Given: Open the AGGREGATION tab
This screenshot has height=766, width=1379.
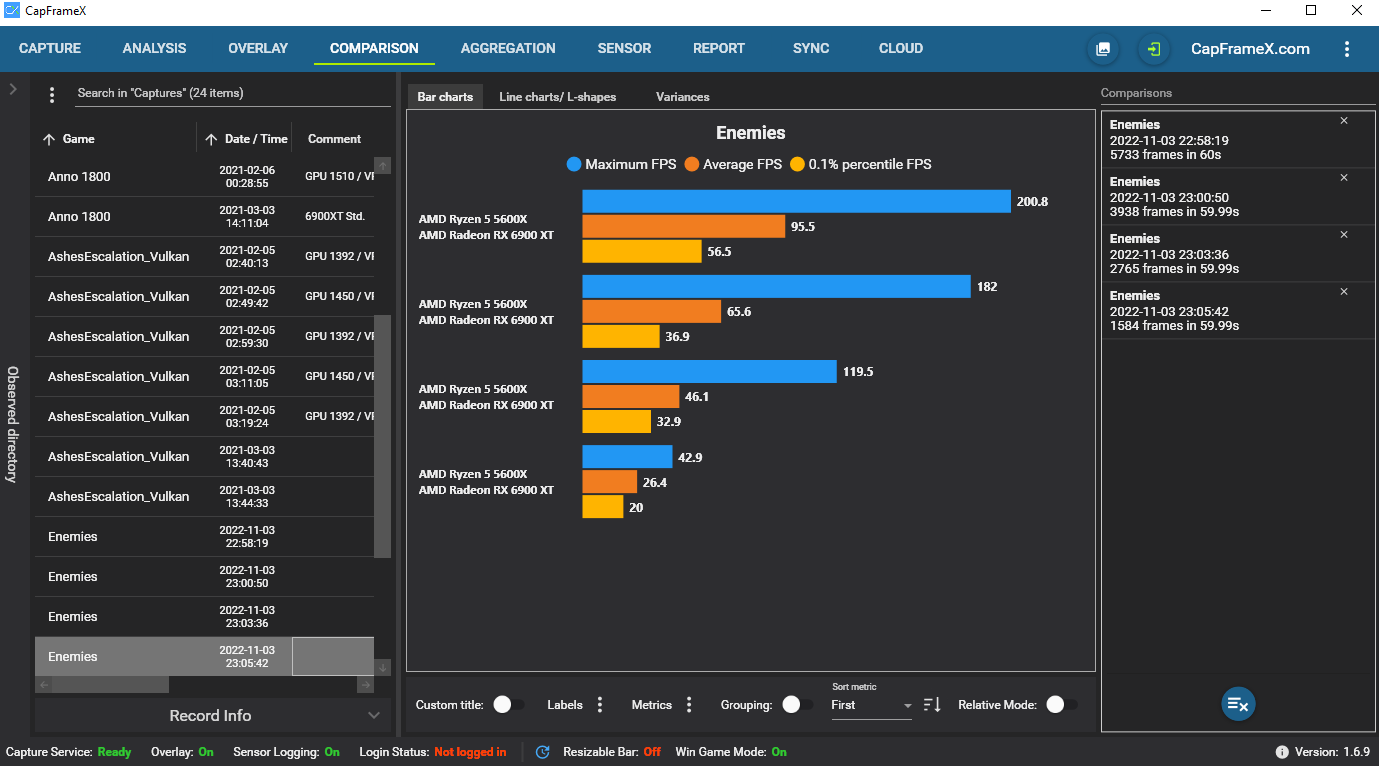Looking at the screenshot, I should pos(508,48).
